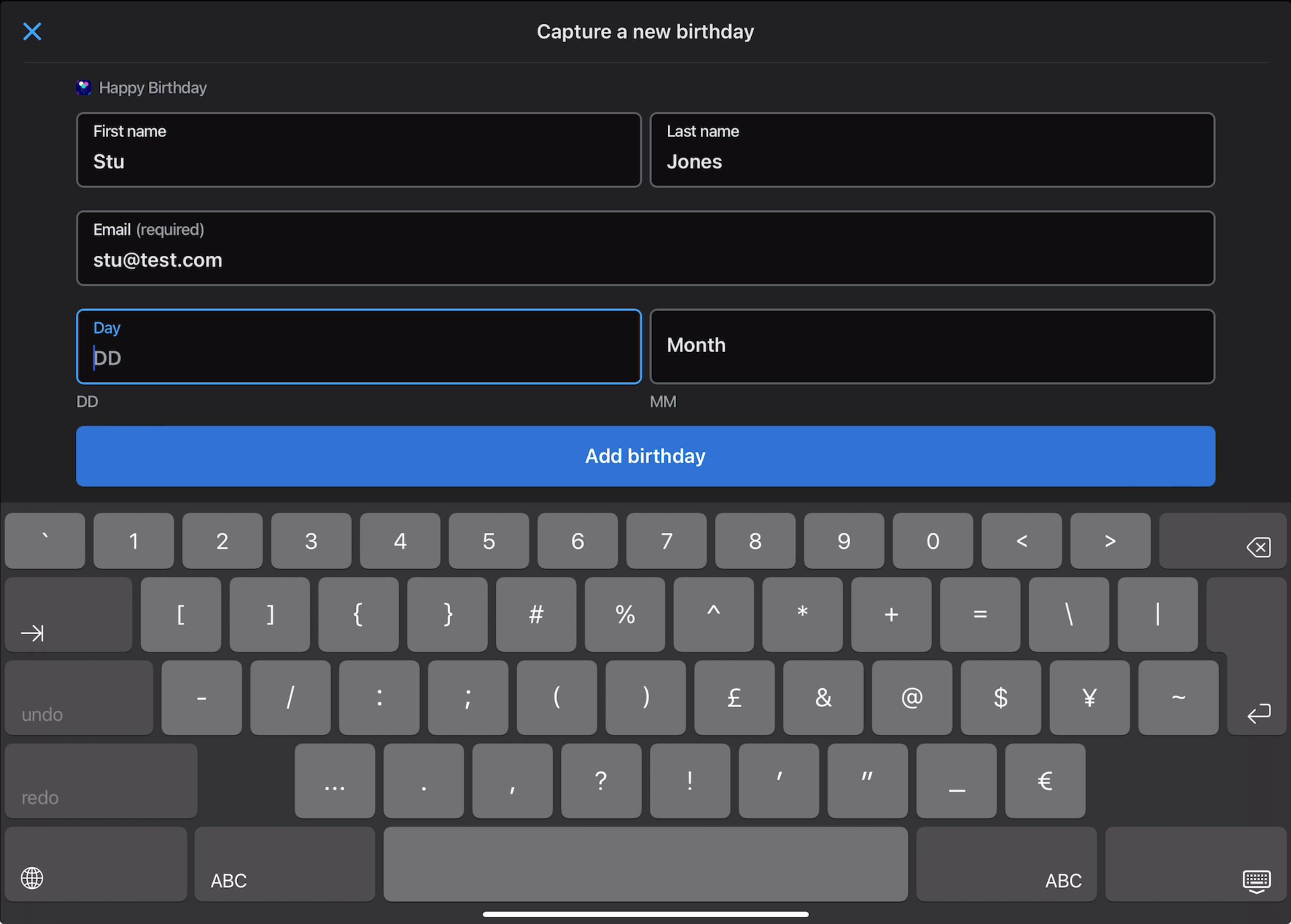The image size is (1291, 924).
Task: Tap the colon key
Action: [379, 698]
